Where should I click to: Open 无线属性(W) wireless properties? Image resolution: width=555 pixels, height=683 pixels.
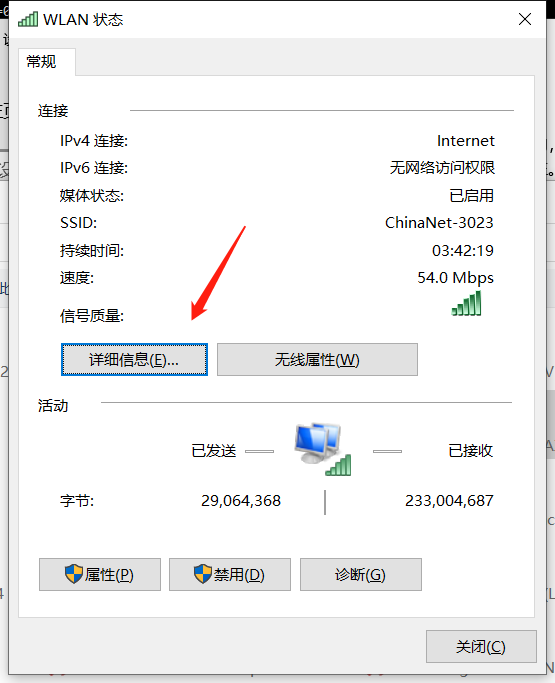317,359
